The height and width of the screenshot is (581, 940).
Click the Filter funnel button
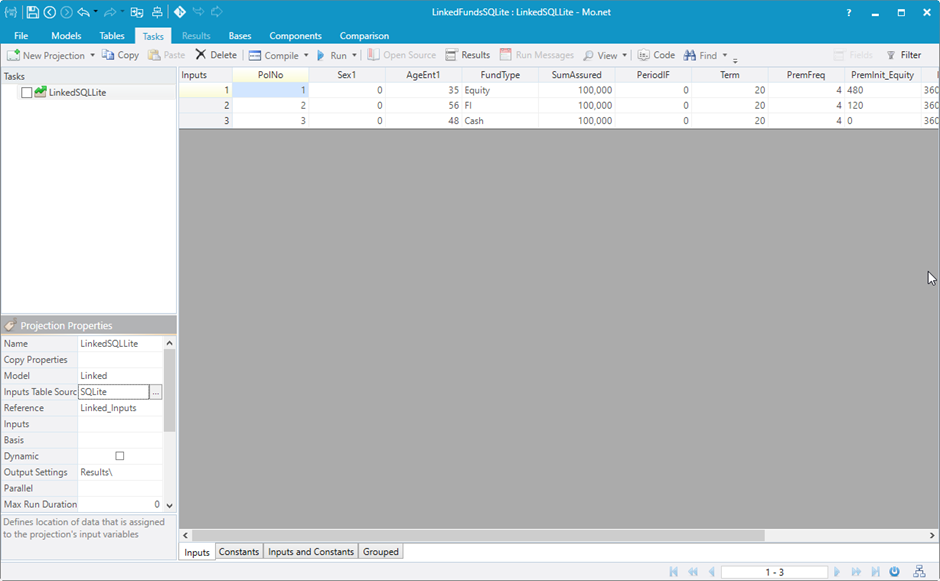point(904,55)
